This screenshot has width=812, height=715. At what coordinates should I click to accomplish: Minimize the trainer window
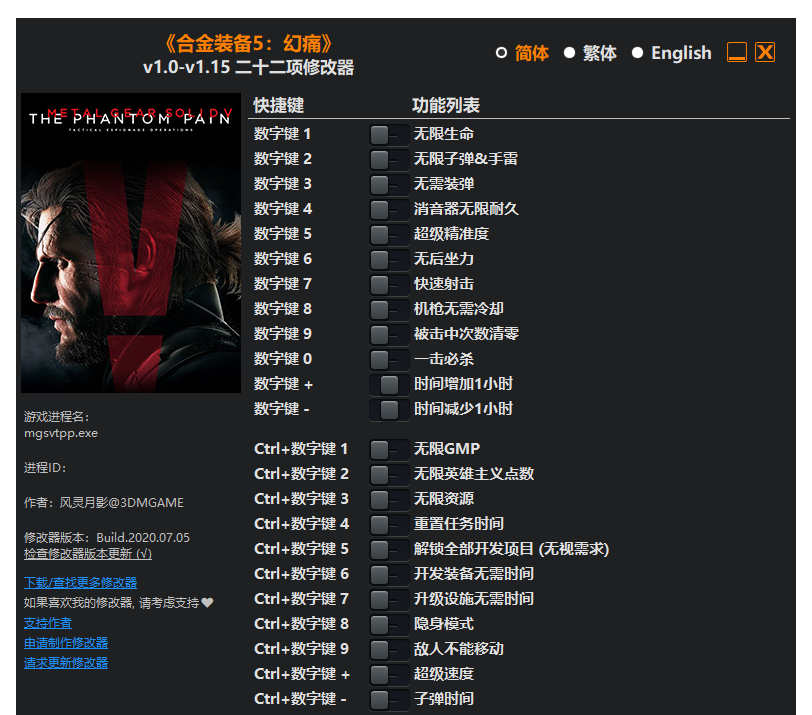click(x=737, y=52)
